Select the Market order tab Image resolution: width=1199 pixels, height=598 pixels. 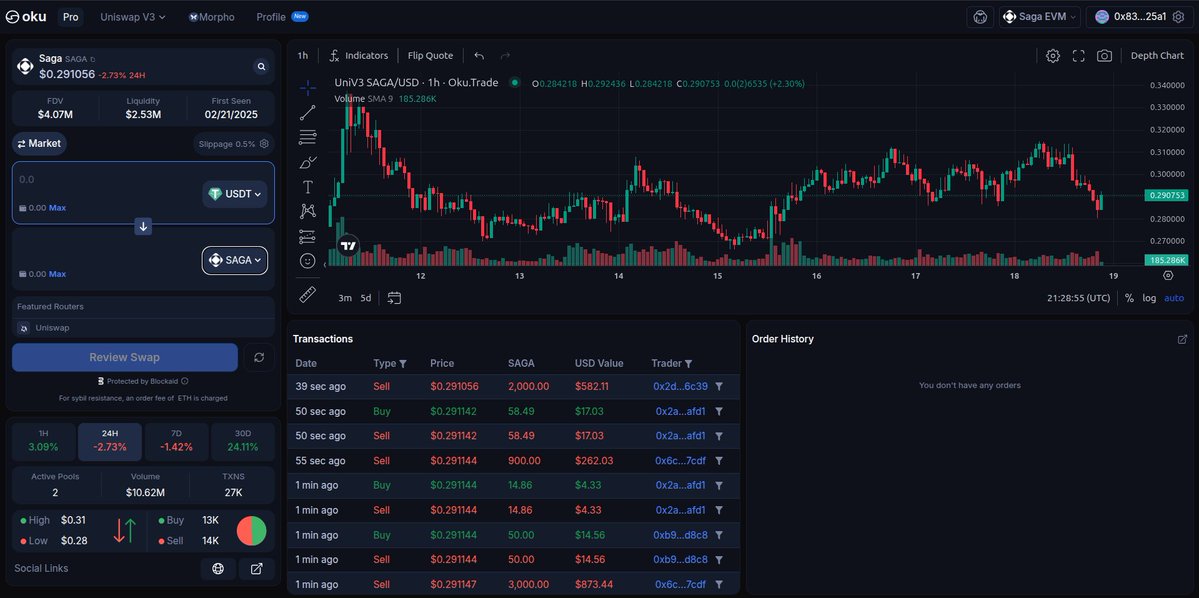(x=39, y=144)
